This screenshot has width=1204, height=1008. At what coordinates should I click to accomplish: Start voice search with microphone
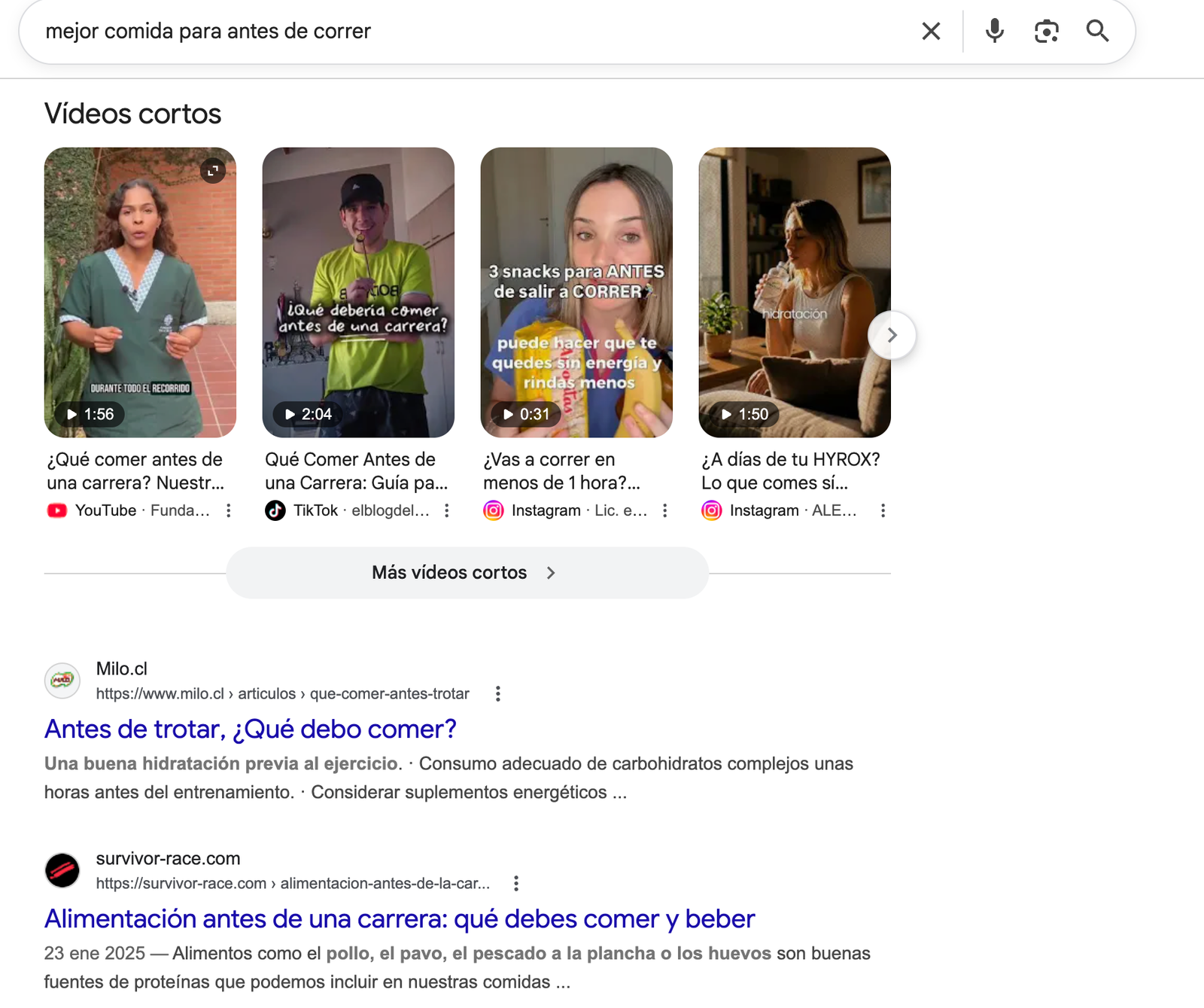(994, 32)
